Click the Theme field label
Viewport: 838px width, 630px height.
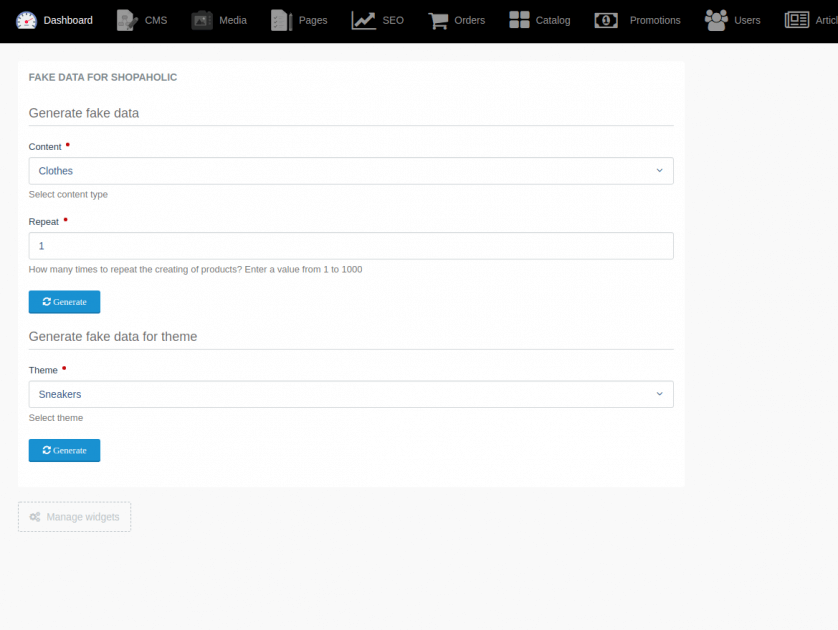[43, 370]
